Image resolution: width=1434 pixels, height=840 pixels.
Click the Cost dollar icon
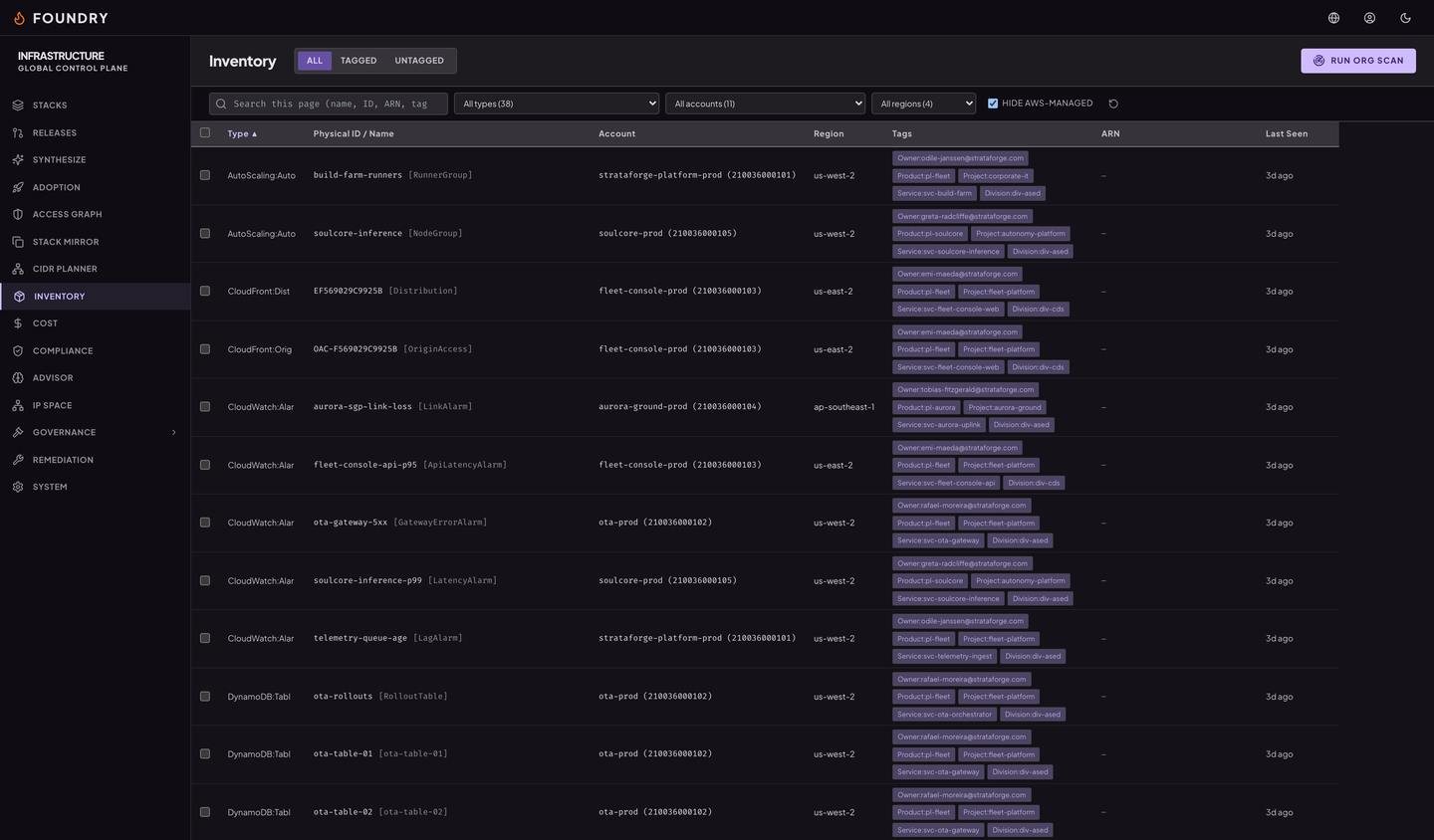pyautogui.click(x=18, y=323)
